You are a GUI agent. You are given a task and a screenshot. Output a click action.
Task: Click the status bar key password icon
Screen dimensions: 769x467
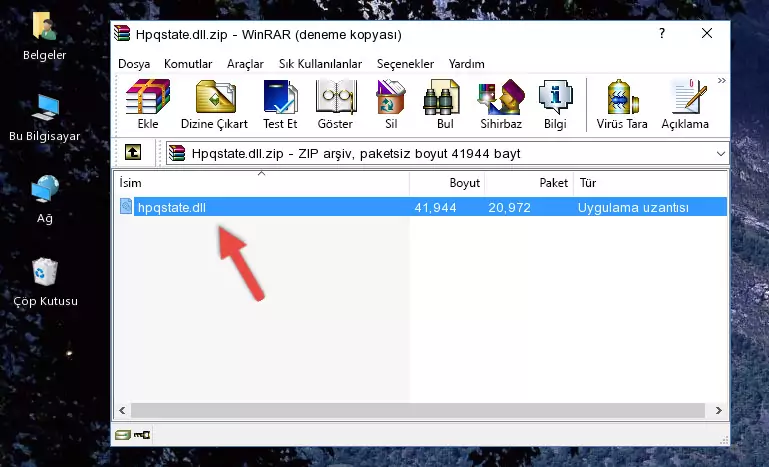[142, 435]
